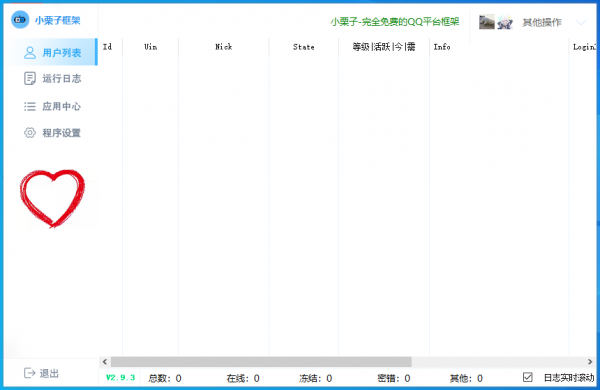
Task: Click the 用户列表 person icon
Action: 30,52
